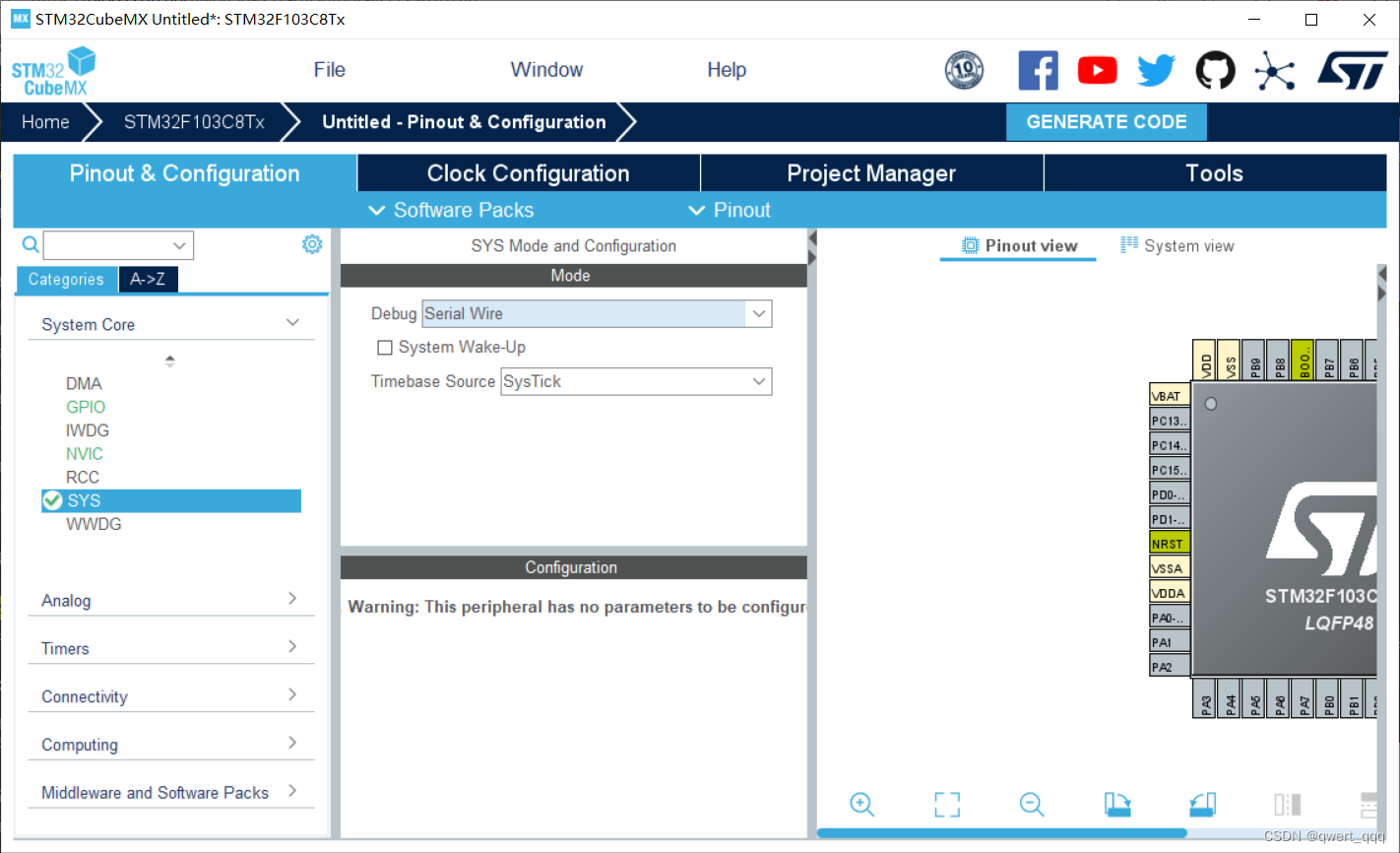Image resolution: width=1400 pixels, height=853 pixels.
Task: Switch to Clock Configuration tab
Action: pyautogui.click(x=529, y=173)
